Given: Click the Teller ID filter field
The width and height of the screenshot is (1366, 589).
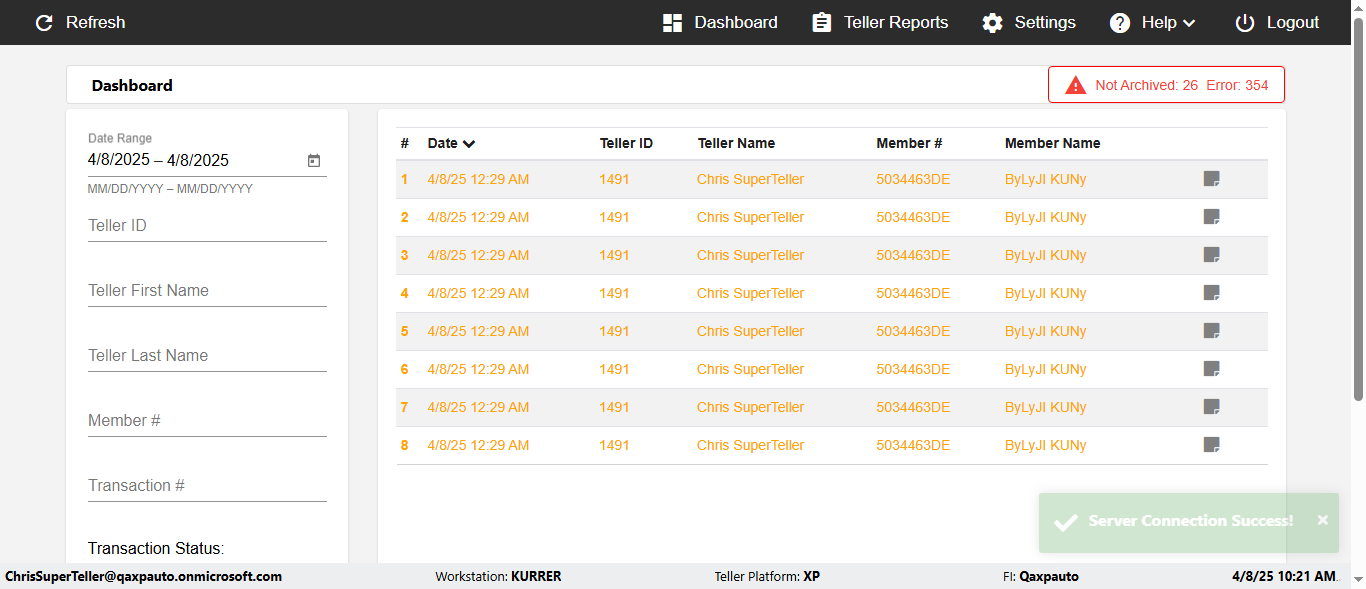Looking at the screenshot, I should [x=207, y=226].
